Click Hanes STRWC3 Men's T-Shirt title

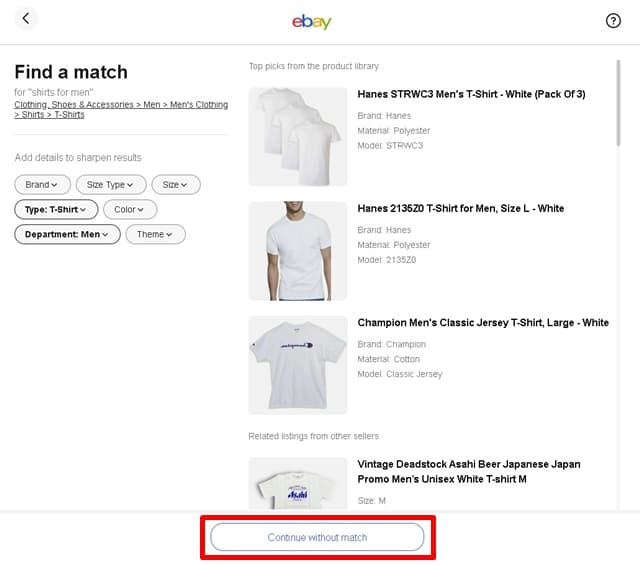tap(471, 94)
